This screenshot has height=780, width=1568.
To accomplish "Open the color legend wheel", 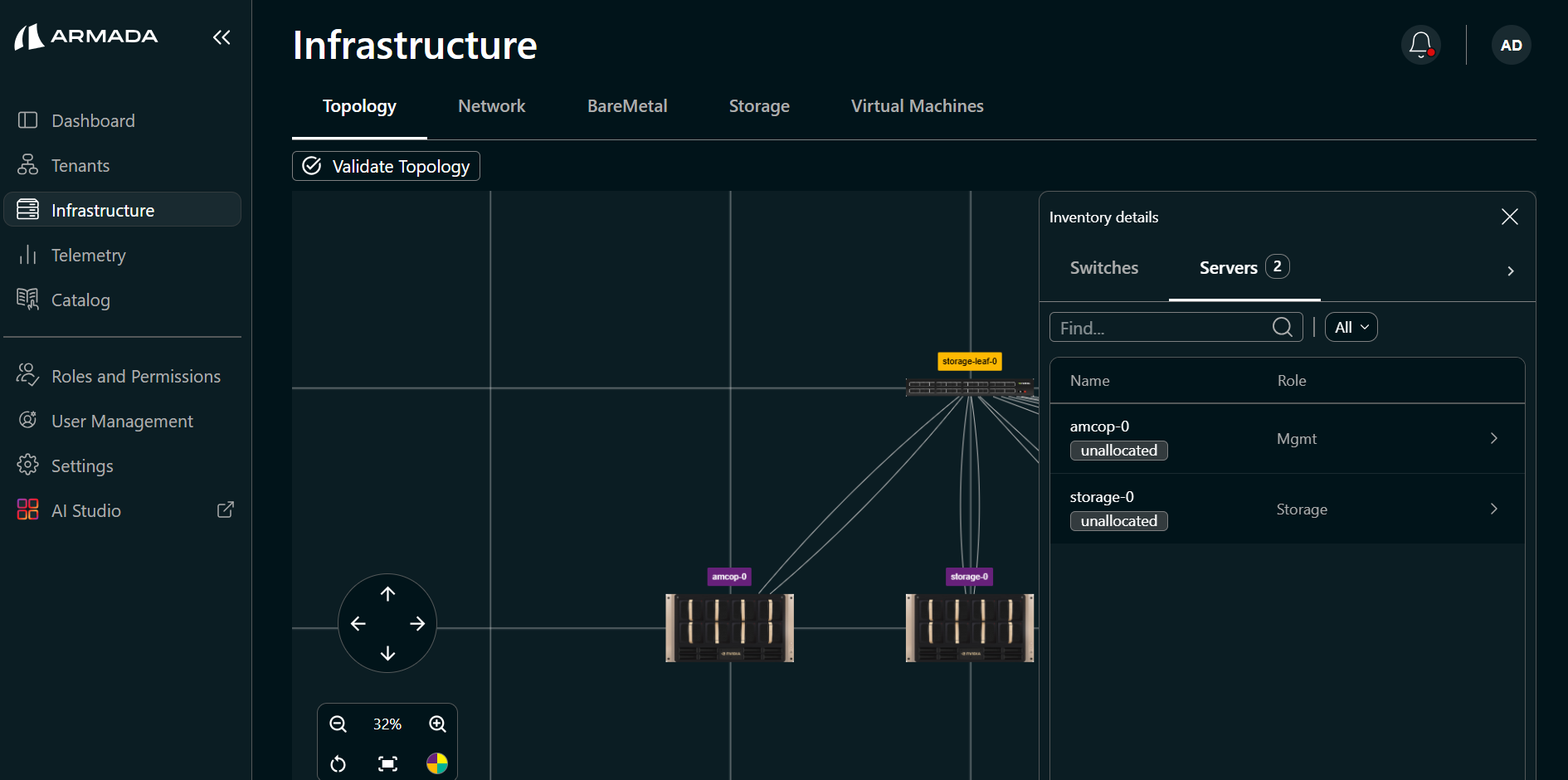I will [x=437, y=763].
